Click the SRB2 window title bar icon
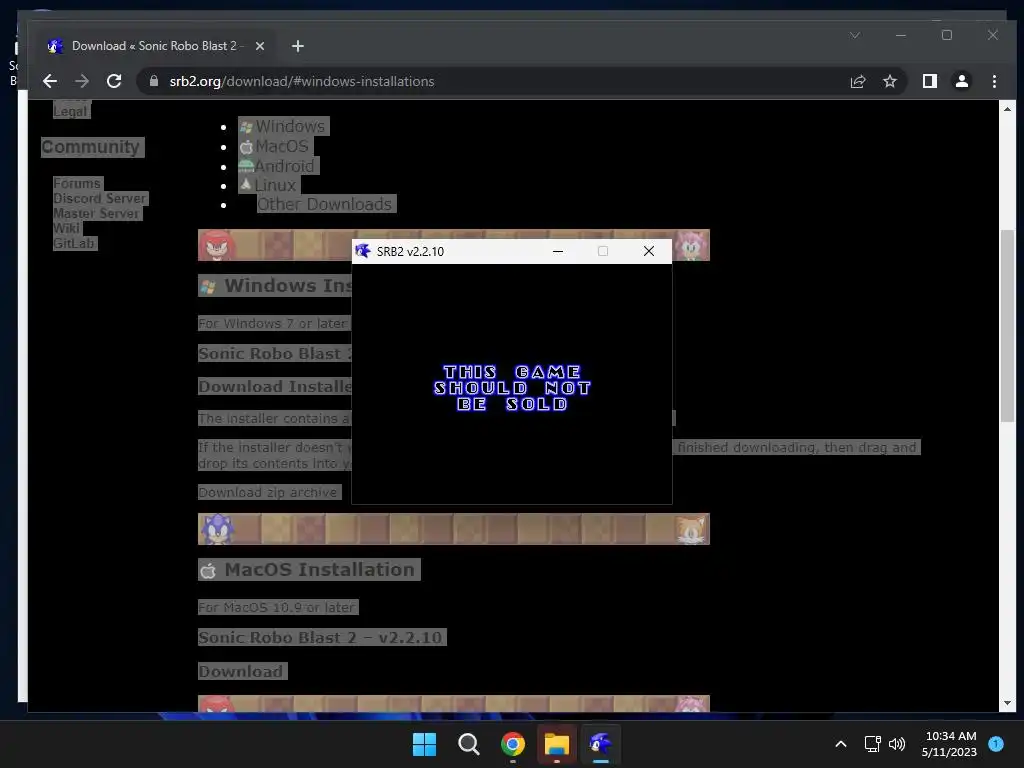Screen dimensions: 1024x768 [x=363, y=251]
